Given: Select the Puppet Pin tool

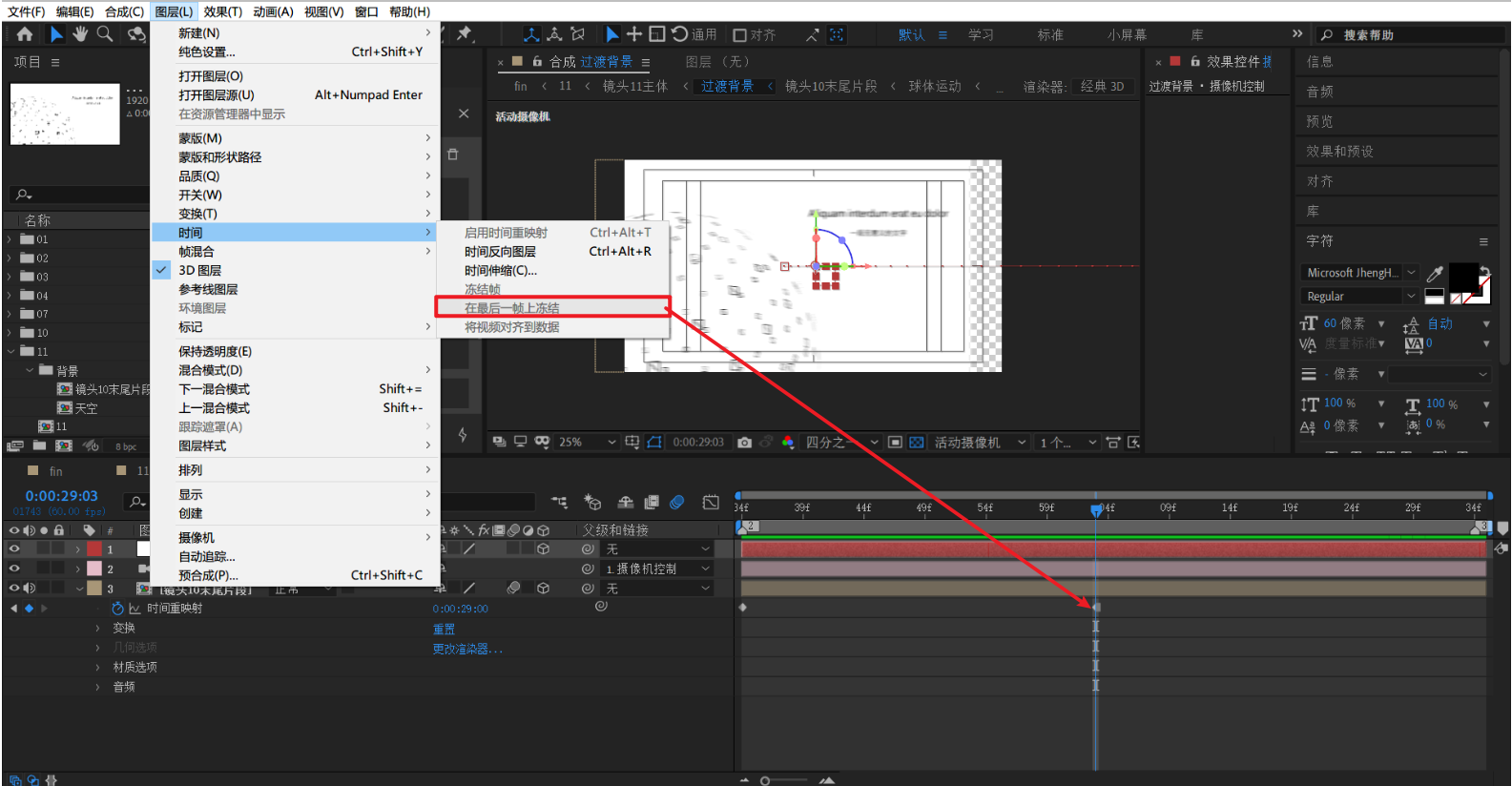Looking at the screenshot, I should [465, 34].
